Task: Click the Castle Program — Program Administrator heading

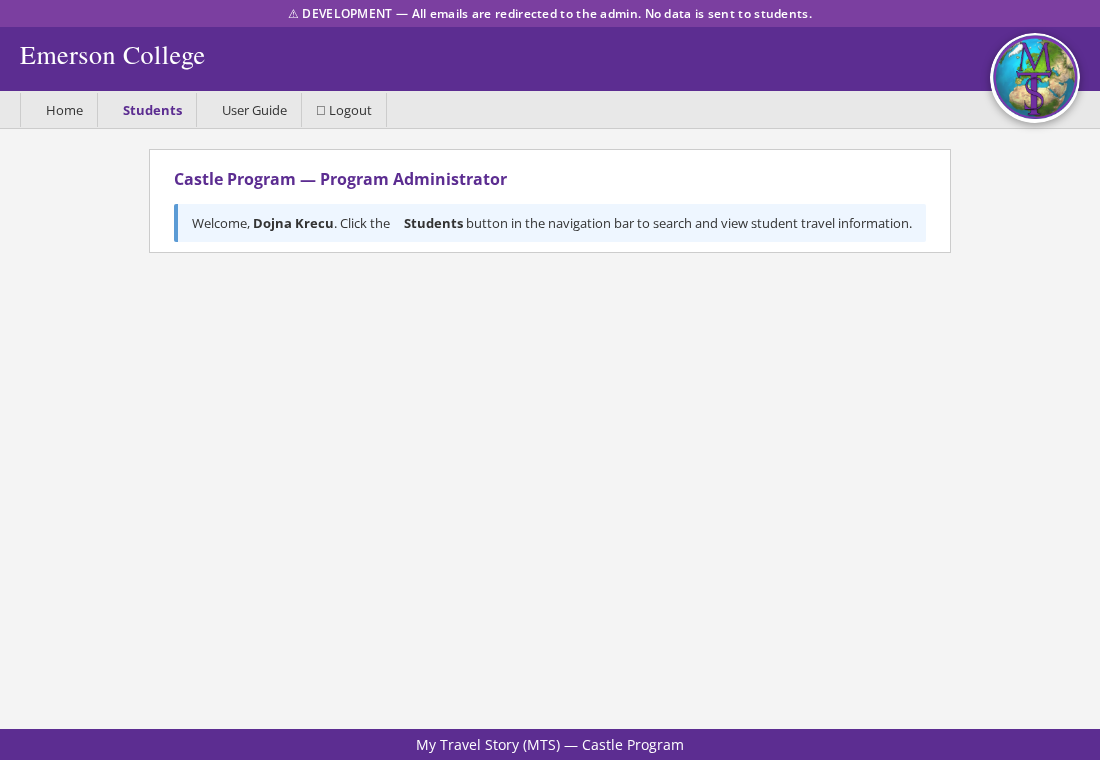Action: coord(340,179)
